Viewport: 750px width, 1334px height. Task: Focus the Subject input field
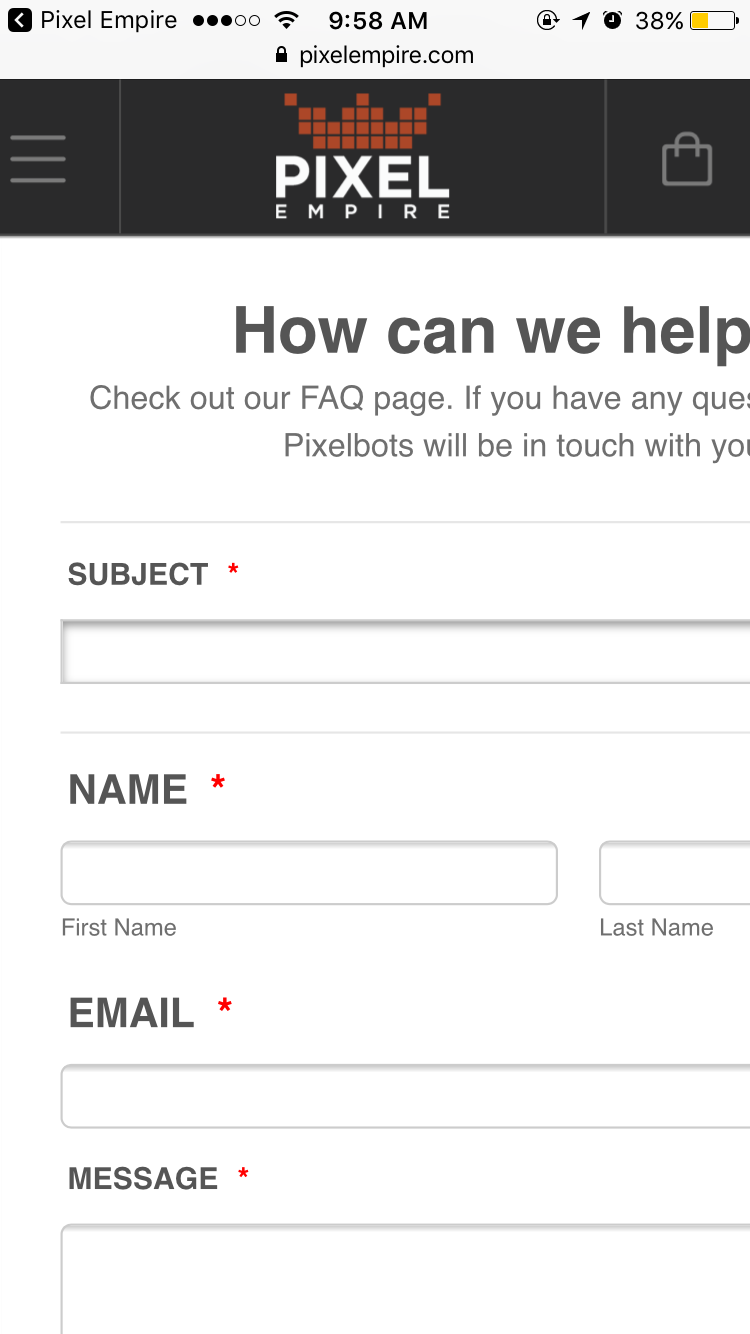(405, 652)
